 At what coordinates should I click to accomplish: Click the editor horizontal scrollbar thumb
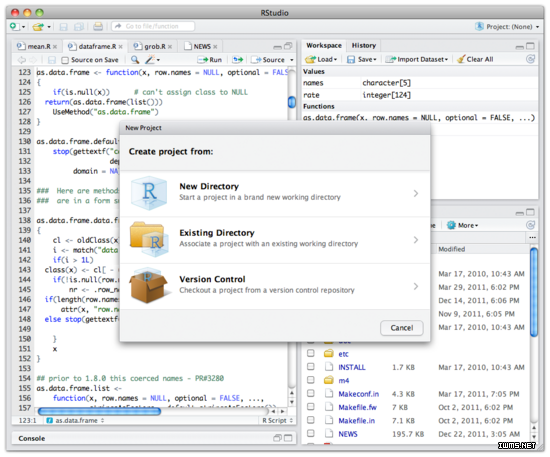[x=99, y=411]
